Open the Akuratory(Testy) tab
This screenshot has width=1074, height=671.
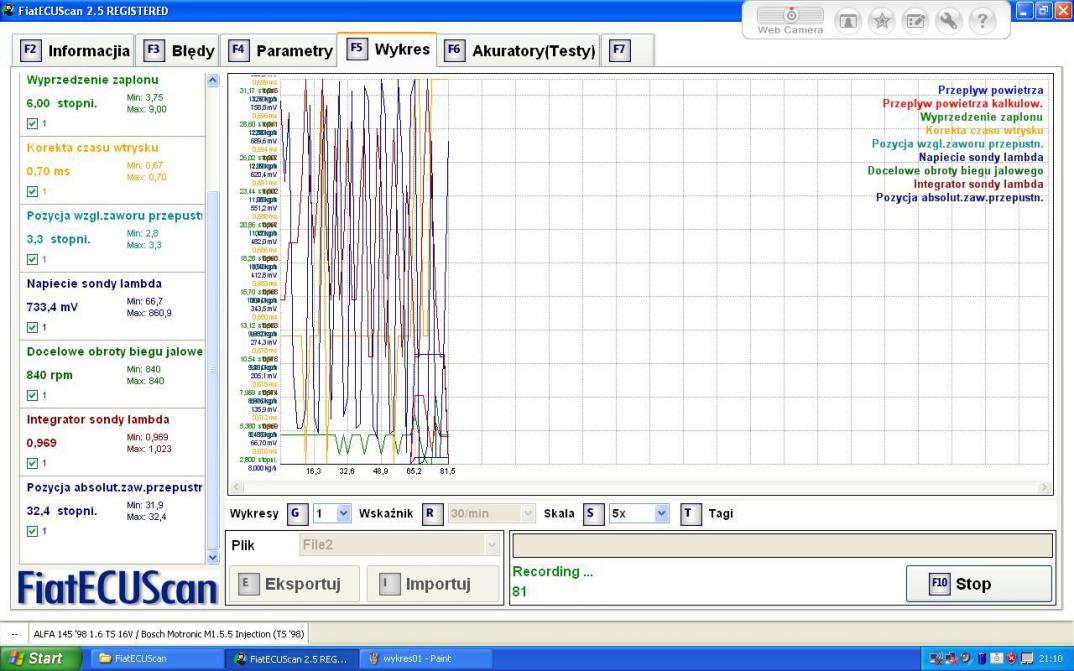pos(519,51)
